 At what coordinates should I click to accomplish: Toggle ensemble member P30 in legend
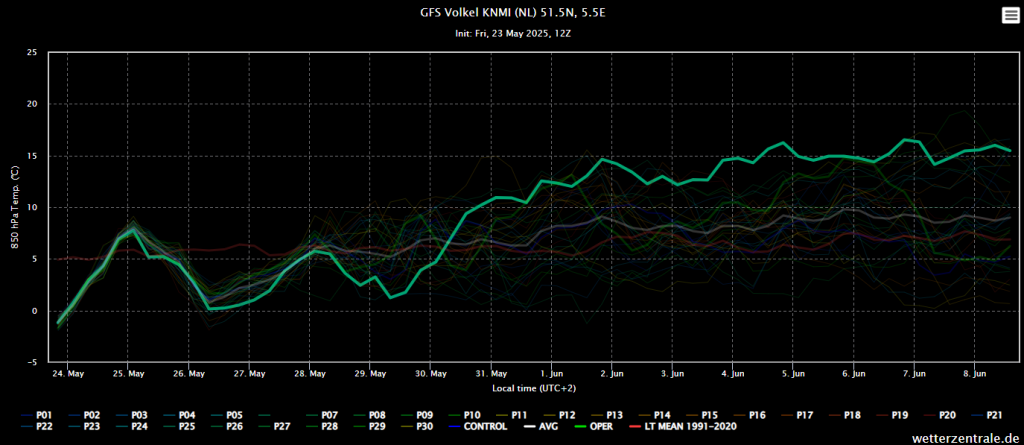pyautogui.click(x=416, y=427)
